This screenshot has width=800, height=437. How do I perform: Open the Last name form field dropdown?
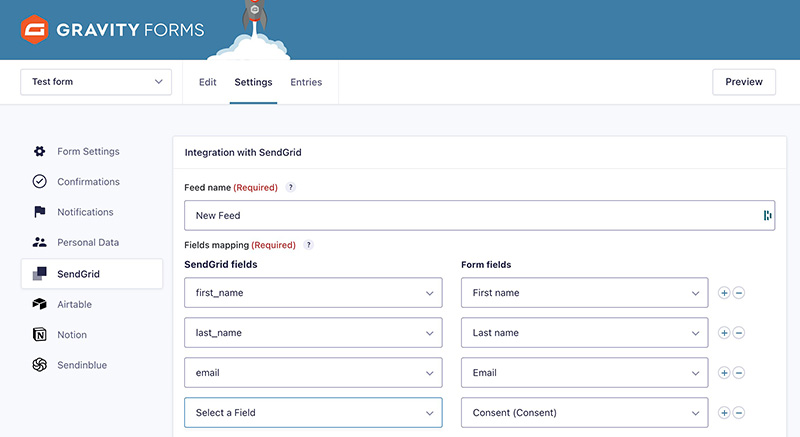point(585,333)
